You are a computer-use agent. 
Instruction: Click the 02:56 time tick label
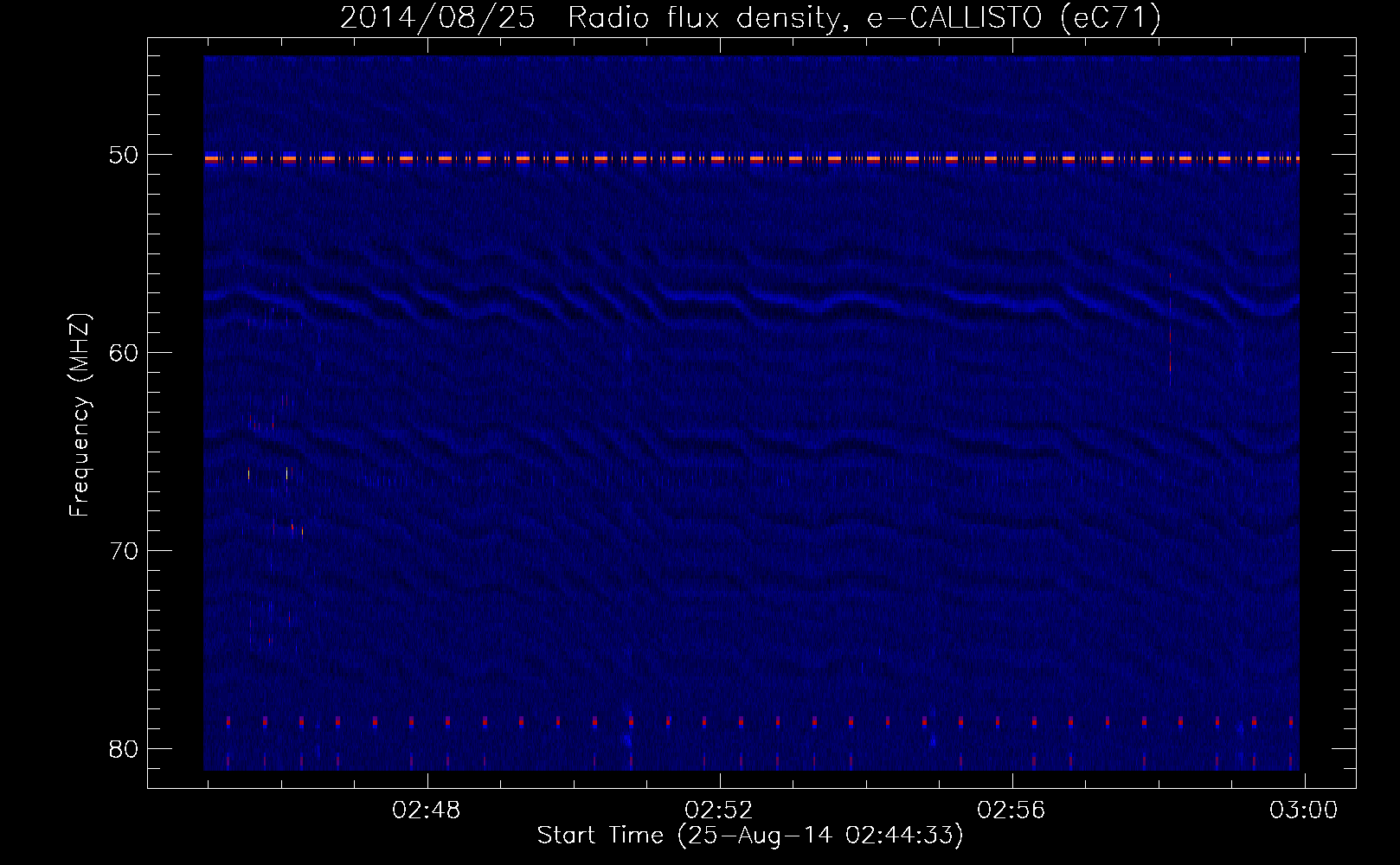point(1011,811)
